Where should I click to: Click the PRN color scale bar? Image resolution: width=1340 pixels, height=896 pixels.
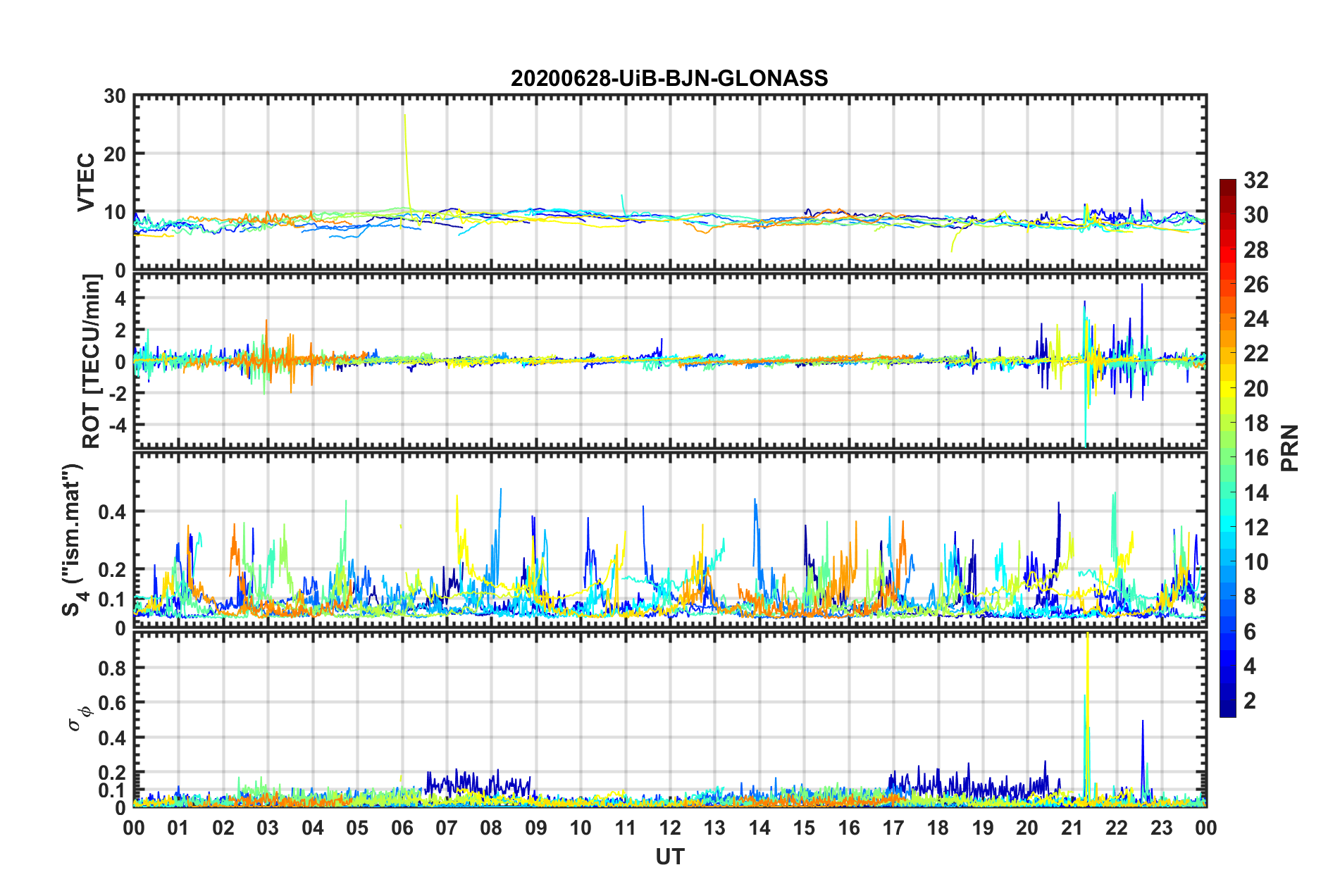click(1227, 448)
